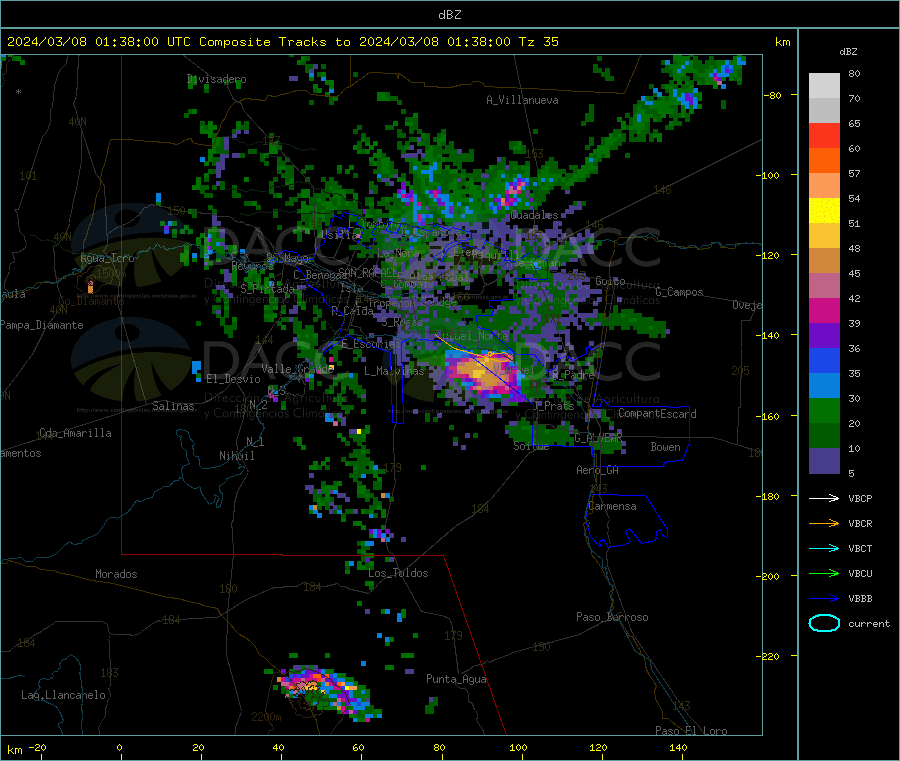Click the 'A_Villanueva' map label
This screenshot has width=900, height=761.
[522, 100]
